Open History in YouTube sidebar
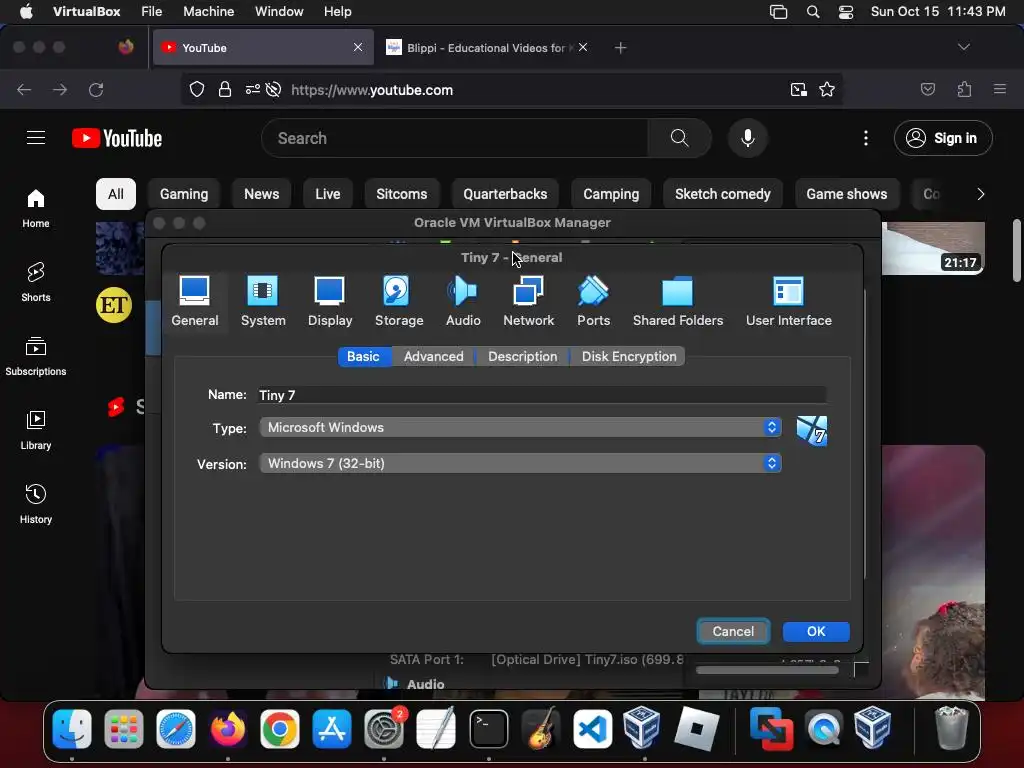 (x=36, y=504)
